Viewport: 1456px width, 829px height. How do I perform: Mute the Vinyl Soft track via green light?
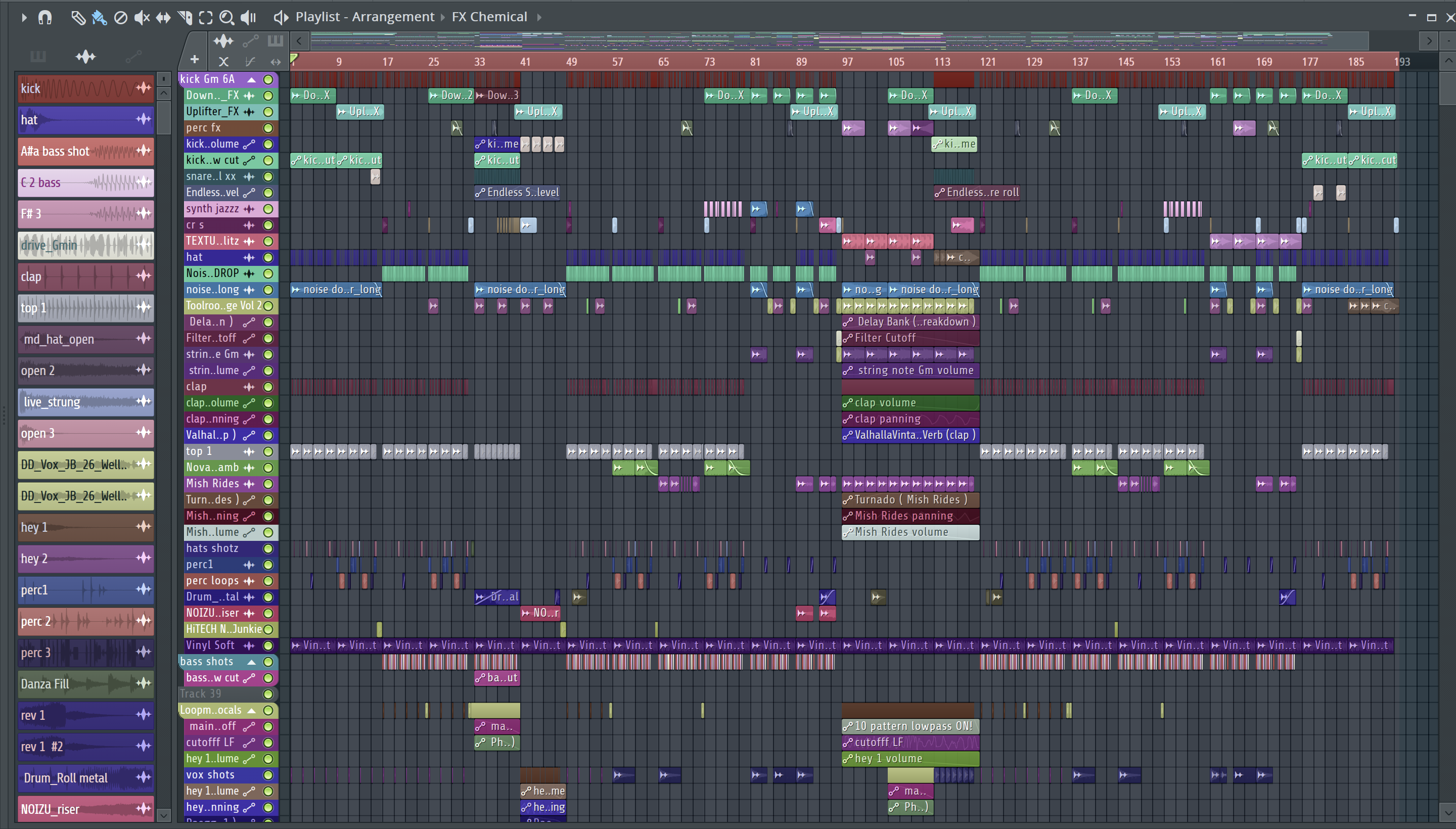click(x=268, y=646)
